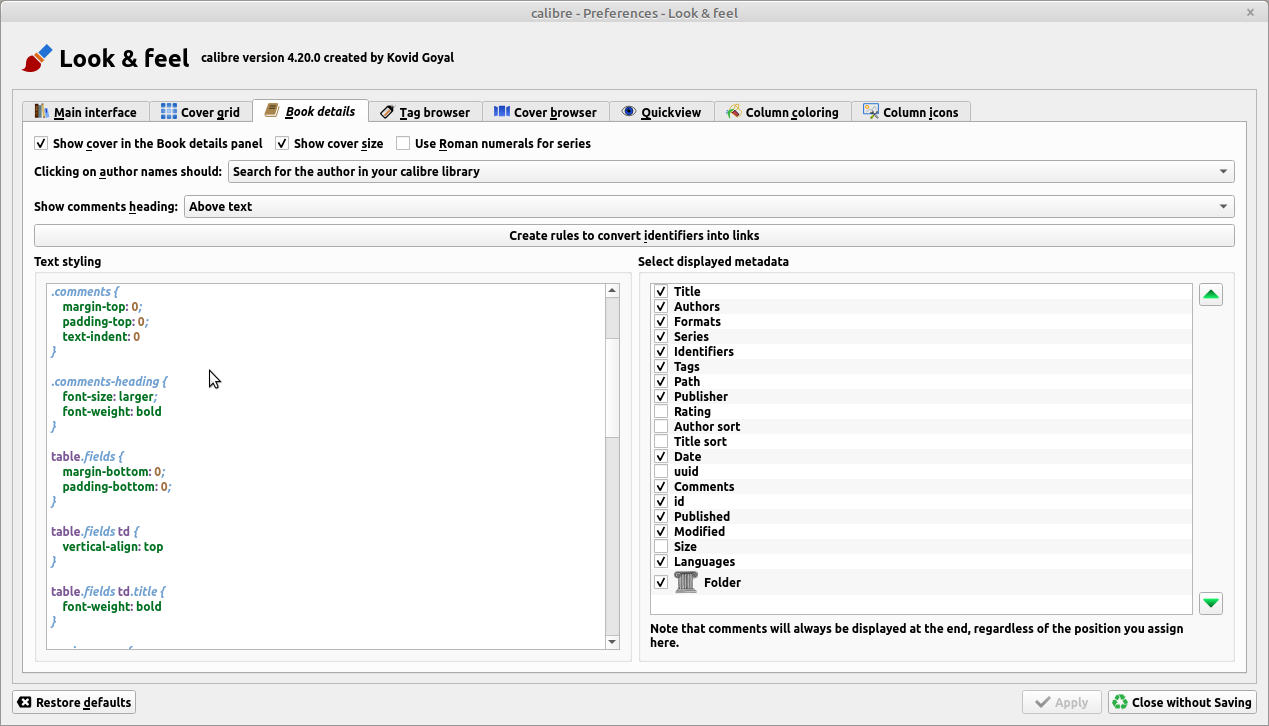Click the Folder column pillar icon
Image resolution: width=1269 pixels, height=726 pixels.
click(686, 582)
